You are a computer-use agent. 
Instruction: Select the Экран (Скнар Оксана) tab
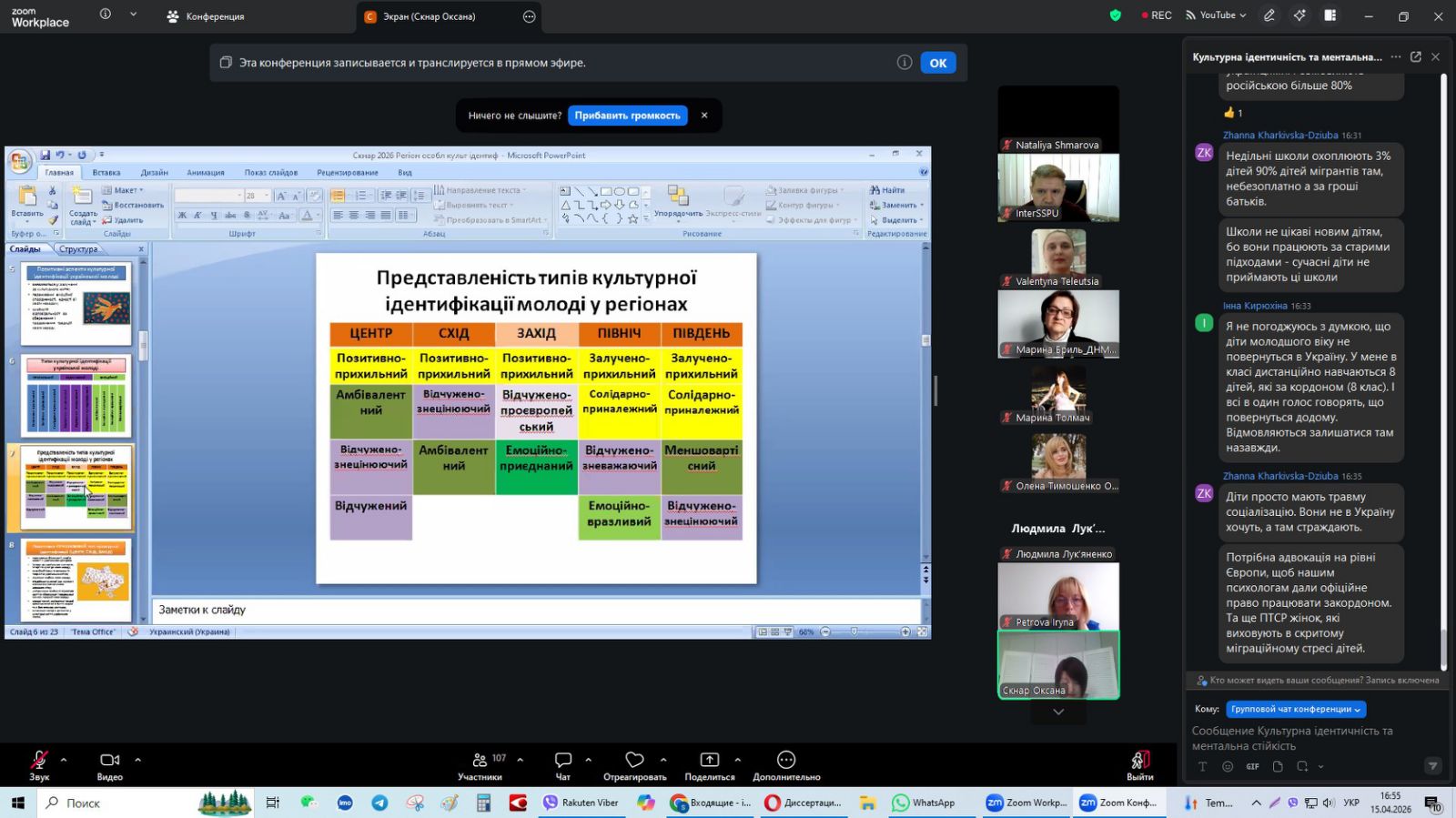tap(429, 16)
